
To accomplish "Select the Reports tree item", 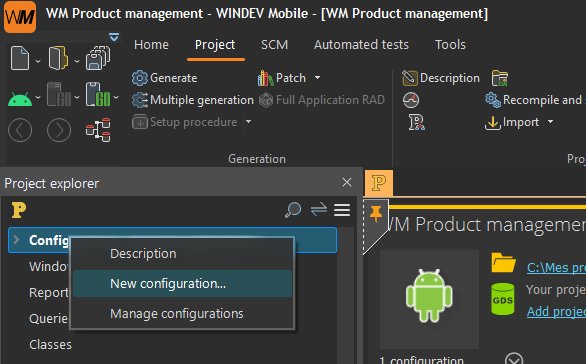I will point(49,293).
